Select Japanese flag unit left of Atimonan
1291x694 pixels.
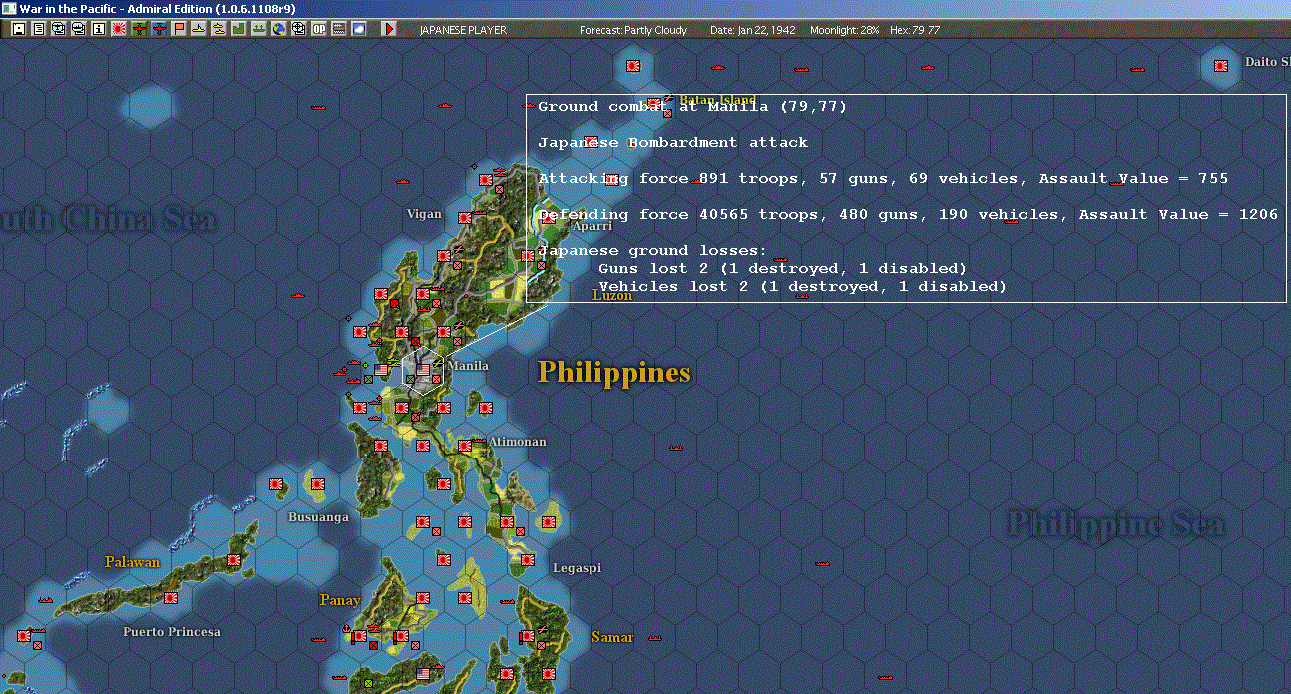click(465, 446)
